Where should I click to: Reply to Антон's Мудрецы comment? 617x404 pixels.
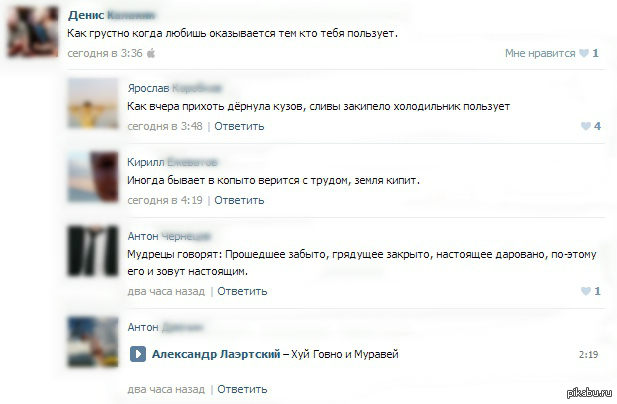(x=242, y=291)
